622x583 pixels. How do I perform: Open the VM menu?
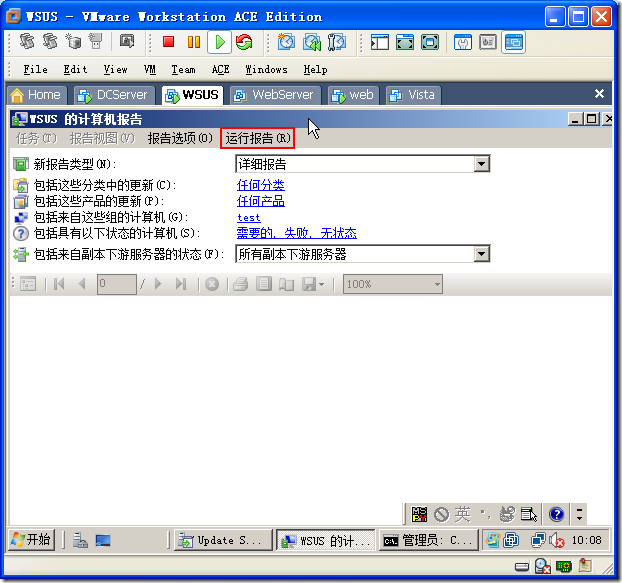point(150,70)
